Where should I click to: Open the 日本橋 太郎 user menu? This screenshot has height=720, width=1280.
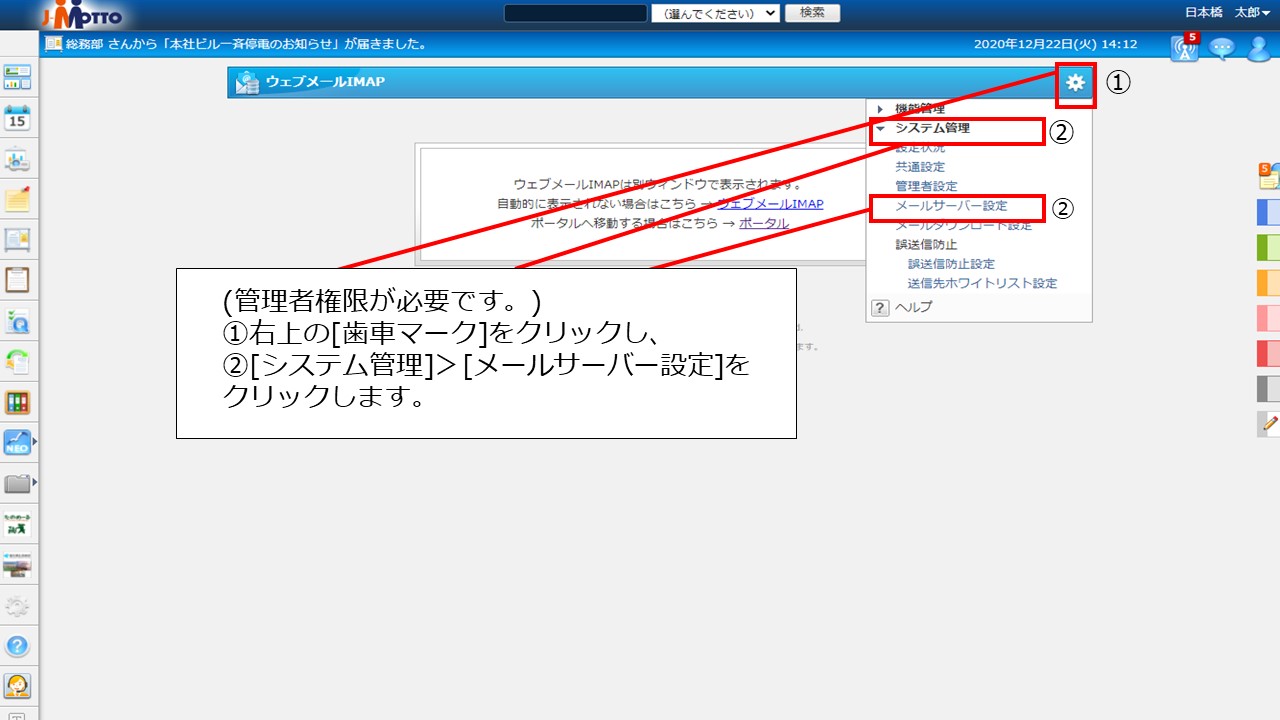(x=1228, y=12)
